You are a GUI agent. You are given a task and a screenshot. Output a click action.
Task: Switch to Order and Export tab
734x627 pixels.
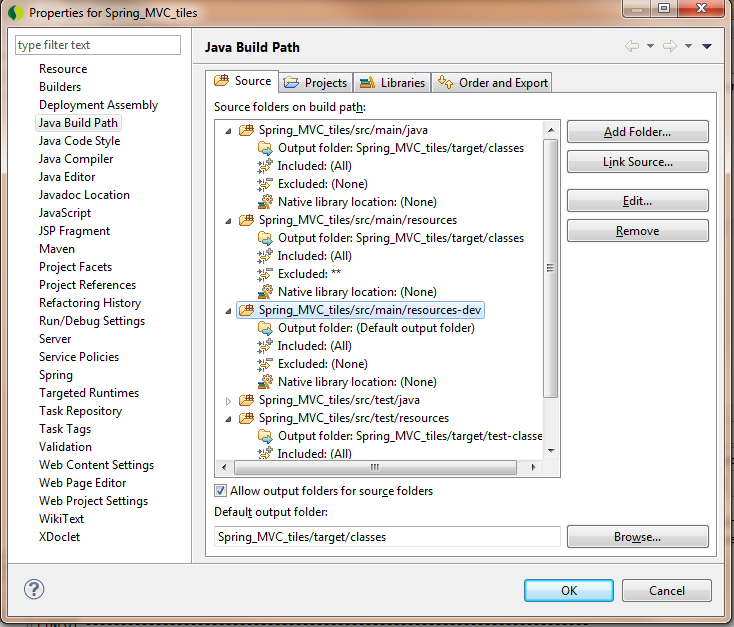click(492, 83)
